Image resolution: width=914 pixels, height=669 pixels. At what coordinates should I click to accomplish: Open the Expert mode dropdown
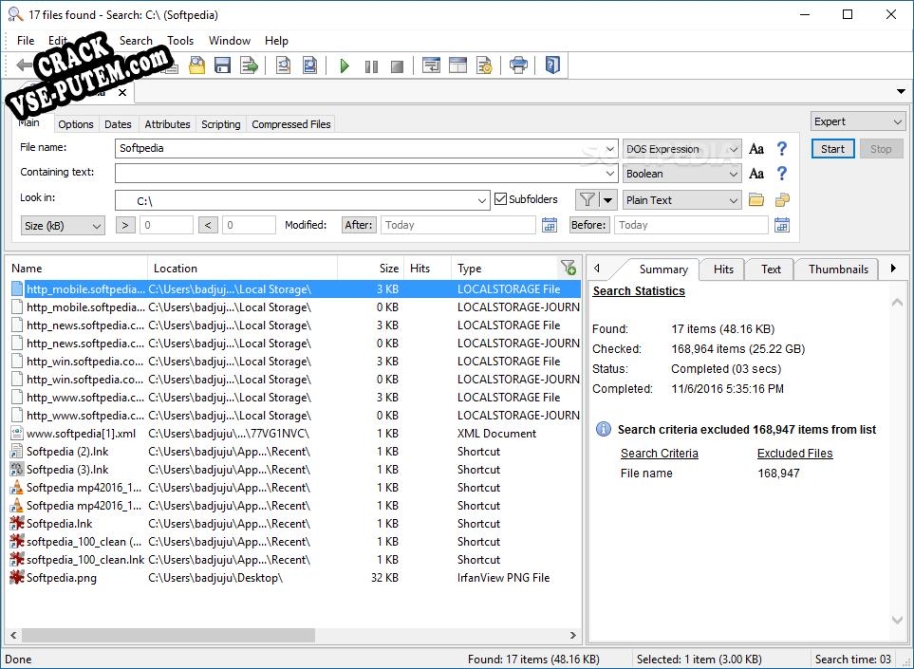(857, 121)
